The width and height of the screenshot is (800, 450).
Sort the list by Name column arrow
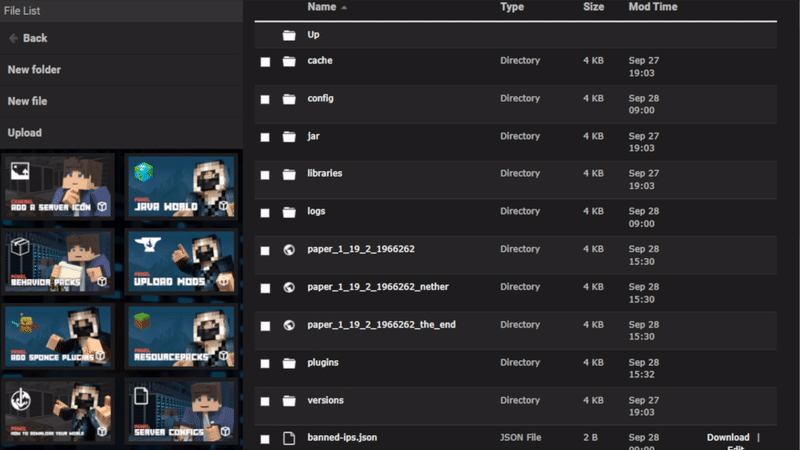(345, 7)
